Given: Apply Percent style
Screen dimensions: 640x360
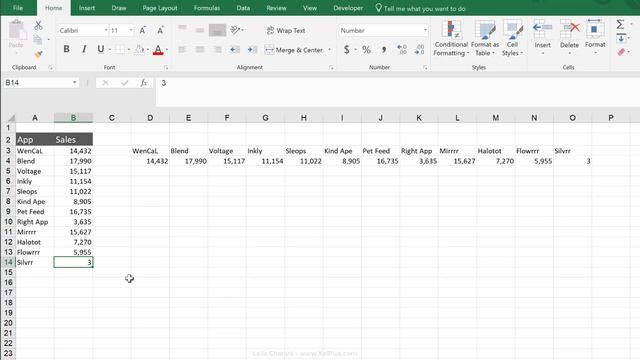Looking at the screenshot, I should pos(366,50).
